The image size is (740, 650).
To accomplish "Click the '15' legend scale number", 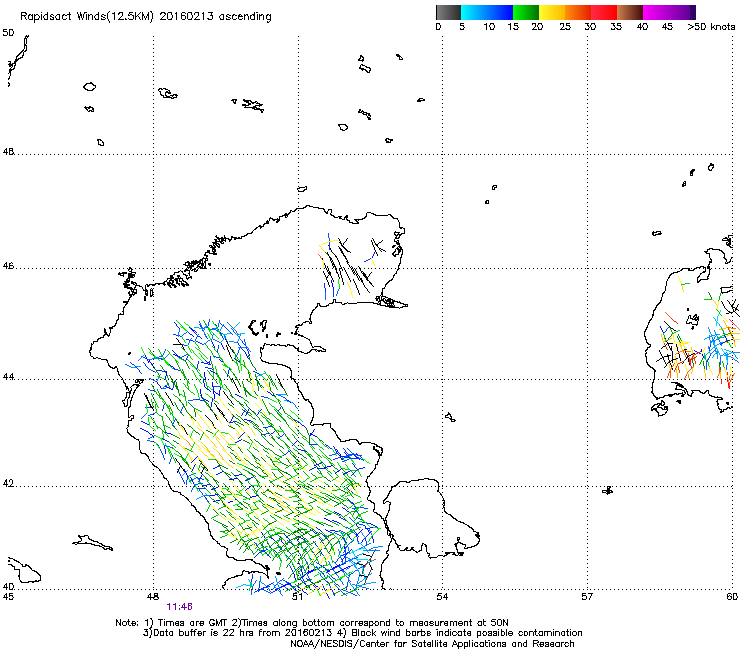I will pyautogui.click(x=513, y=27).
